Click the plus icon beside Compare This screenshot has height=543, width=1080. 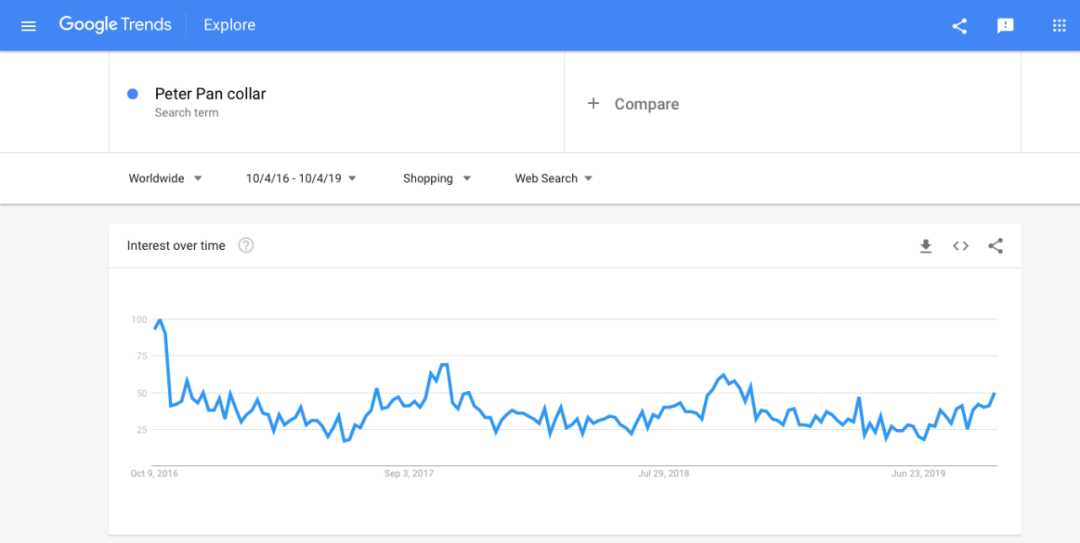click(x=593, y=103)
